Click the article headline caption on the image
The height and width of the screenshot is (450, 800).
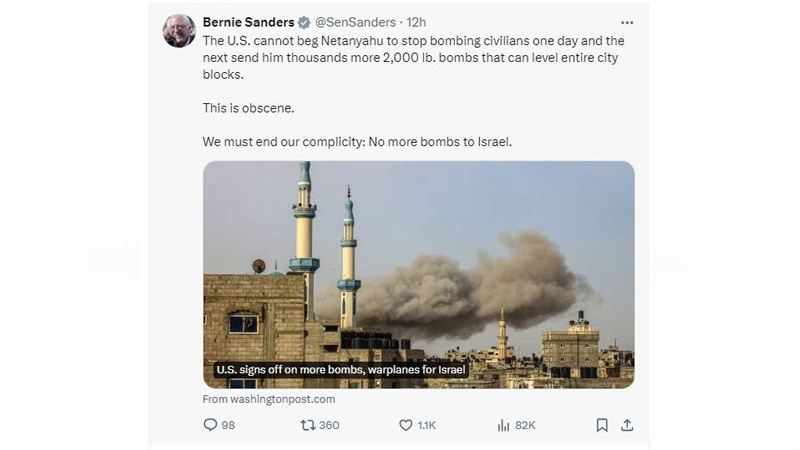coord(342,370)
